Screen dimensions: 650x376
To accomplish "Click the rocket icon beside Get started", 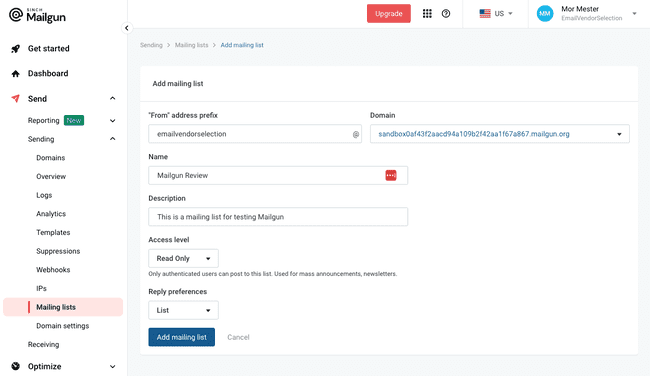I will point(15,49).
